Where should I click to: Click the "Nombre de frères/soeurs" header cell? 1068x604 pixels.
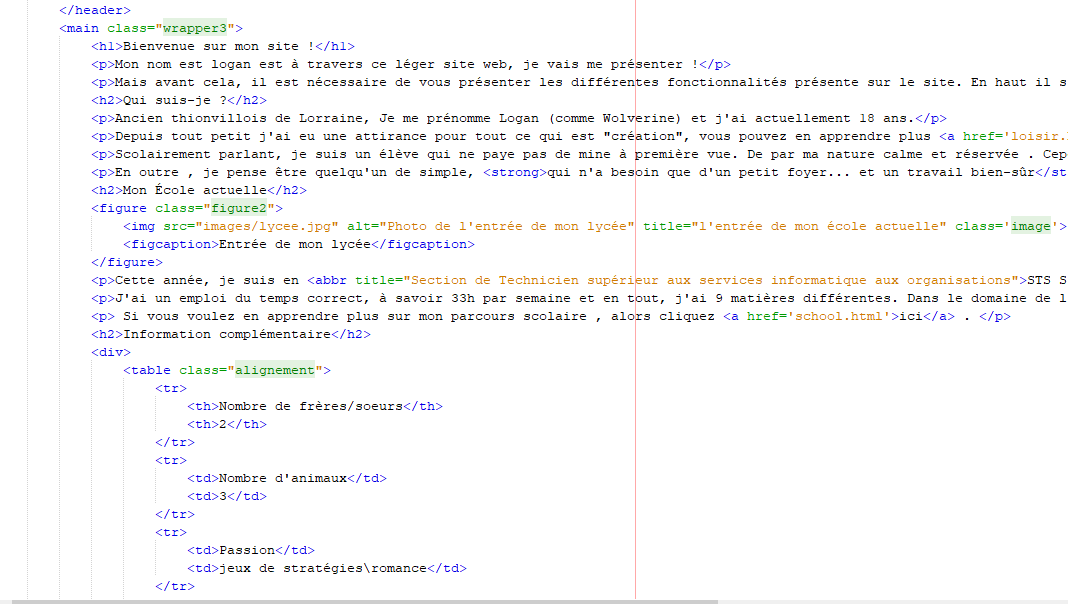pyautogui.click(x=310, y=406)
